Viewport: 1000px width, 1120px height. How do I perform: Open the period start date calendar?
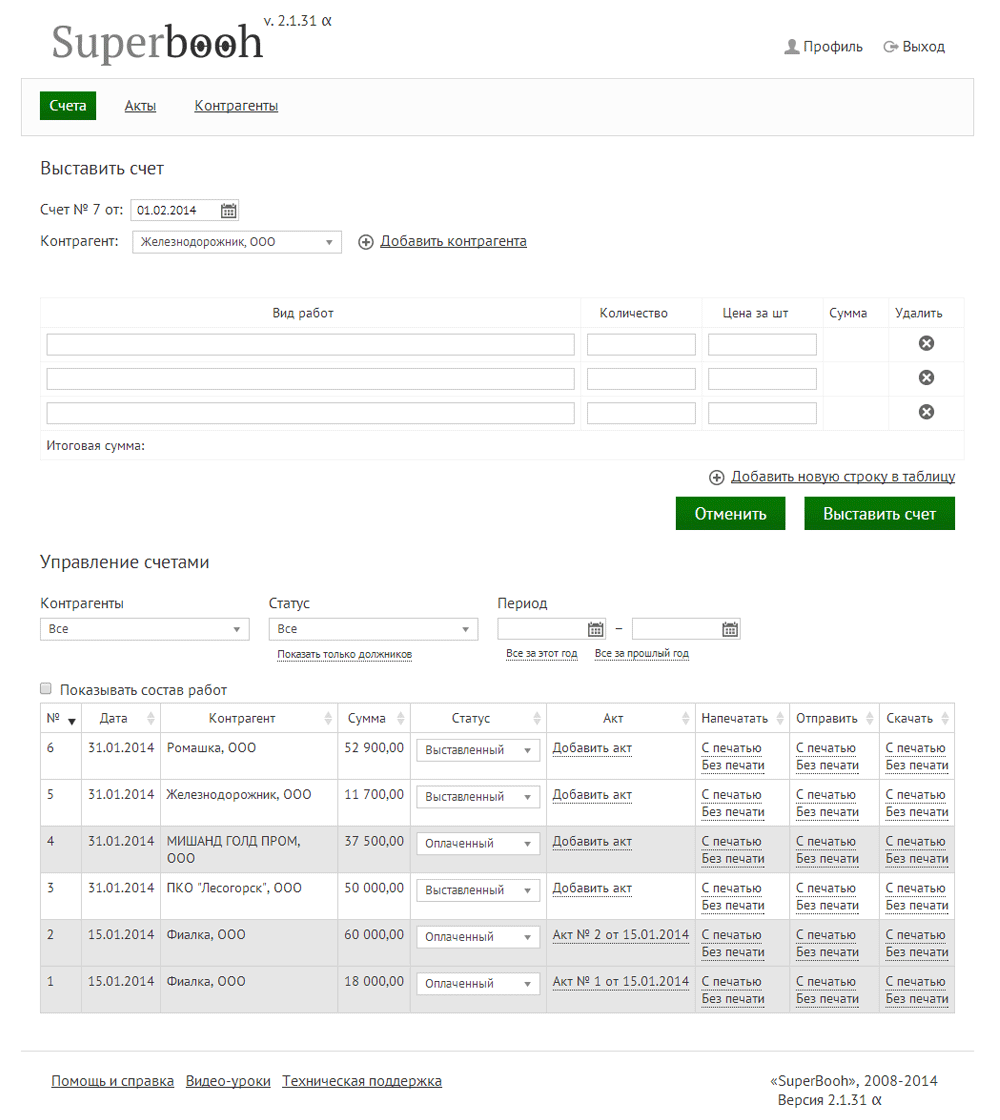point(595,629)
